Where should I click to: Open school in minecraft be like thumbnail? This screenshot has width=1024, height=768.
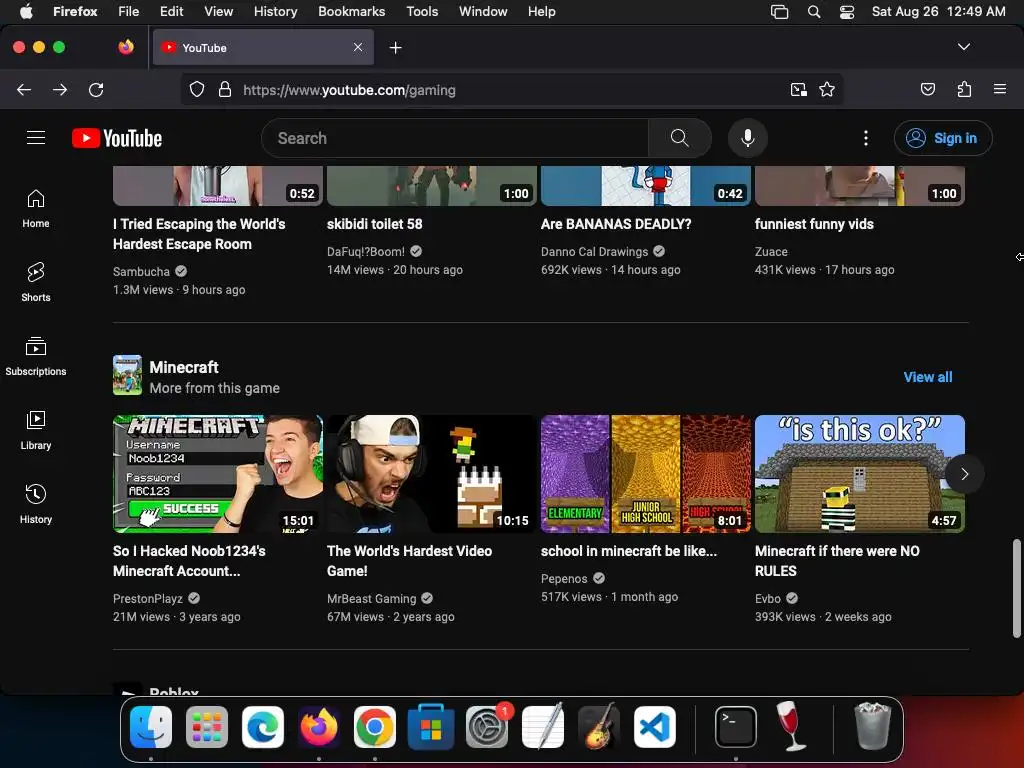(646, 474)
